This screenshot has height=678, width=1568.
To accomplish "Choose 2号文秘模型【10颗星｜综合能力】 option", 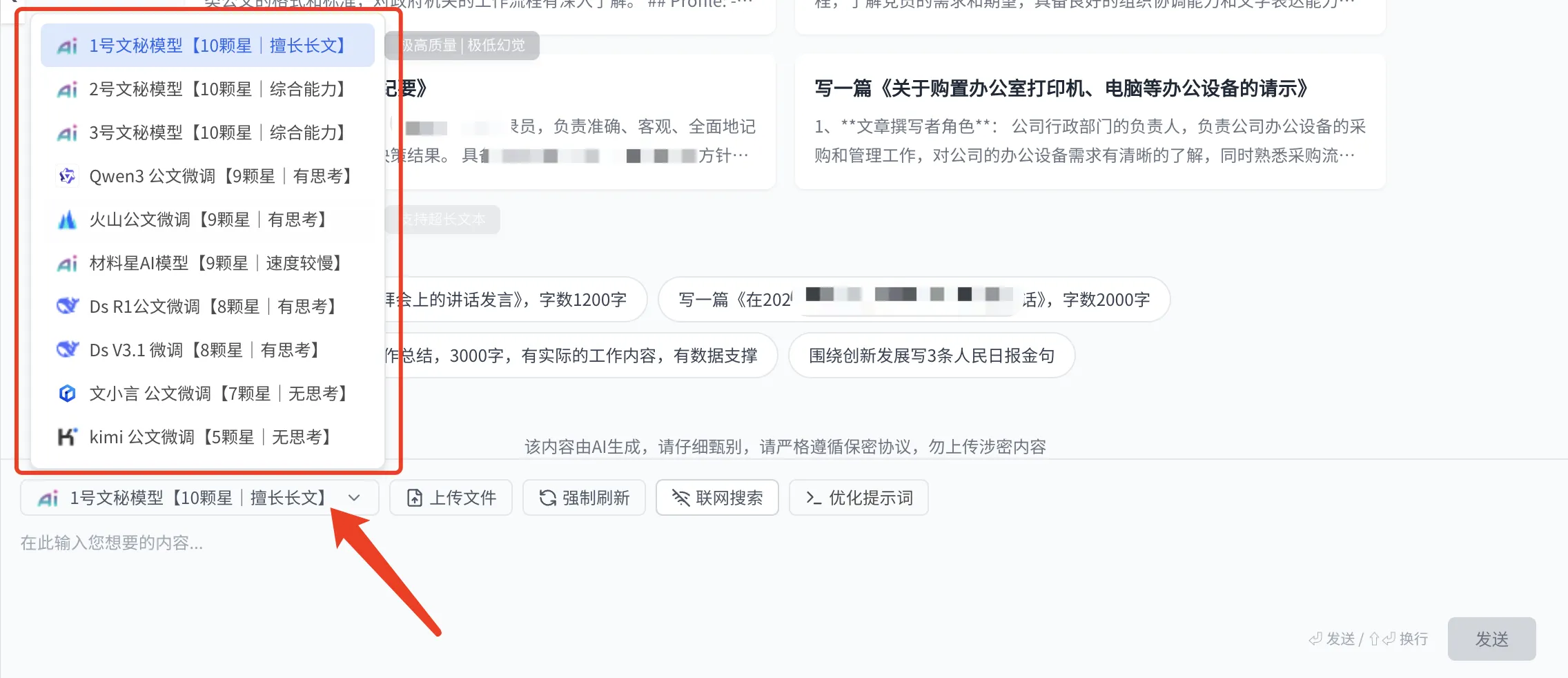I will click(207, 89).
